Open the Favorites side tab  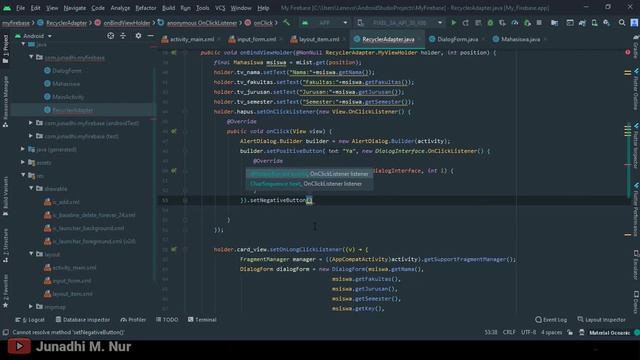pos(5,292)
